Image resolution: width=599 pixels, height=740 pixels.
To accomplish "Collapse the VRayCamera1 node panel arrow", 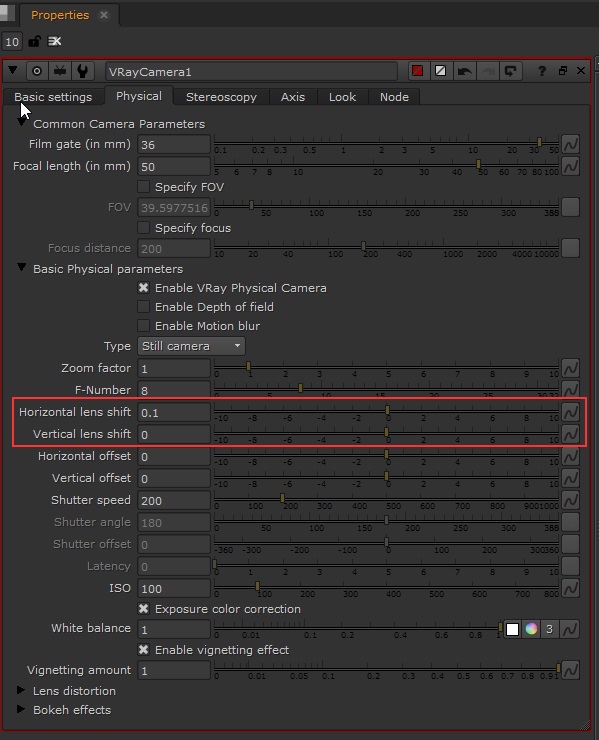I will click(13, 71).
